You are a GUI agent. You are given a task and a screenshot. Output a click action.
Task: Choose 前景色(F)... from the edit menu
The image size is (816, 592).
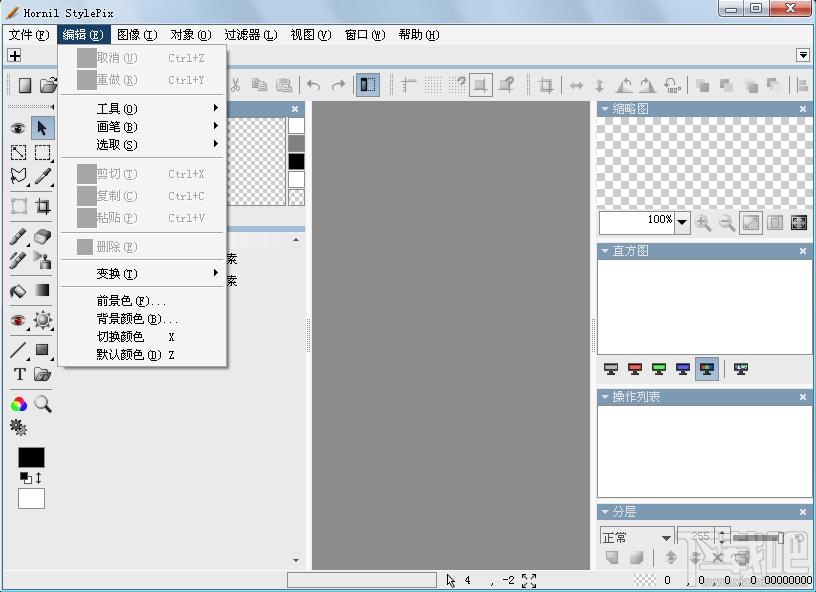[x=142, y=301]
